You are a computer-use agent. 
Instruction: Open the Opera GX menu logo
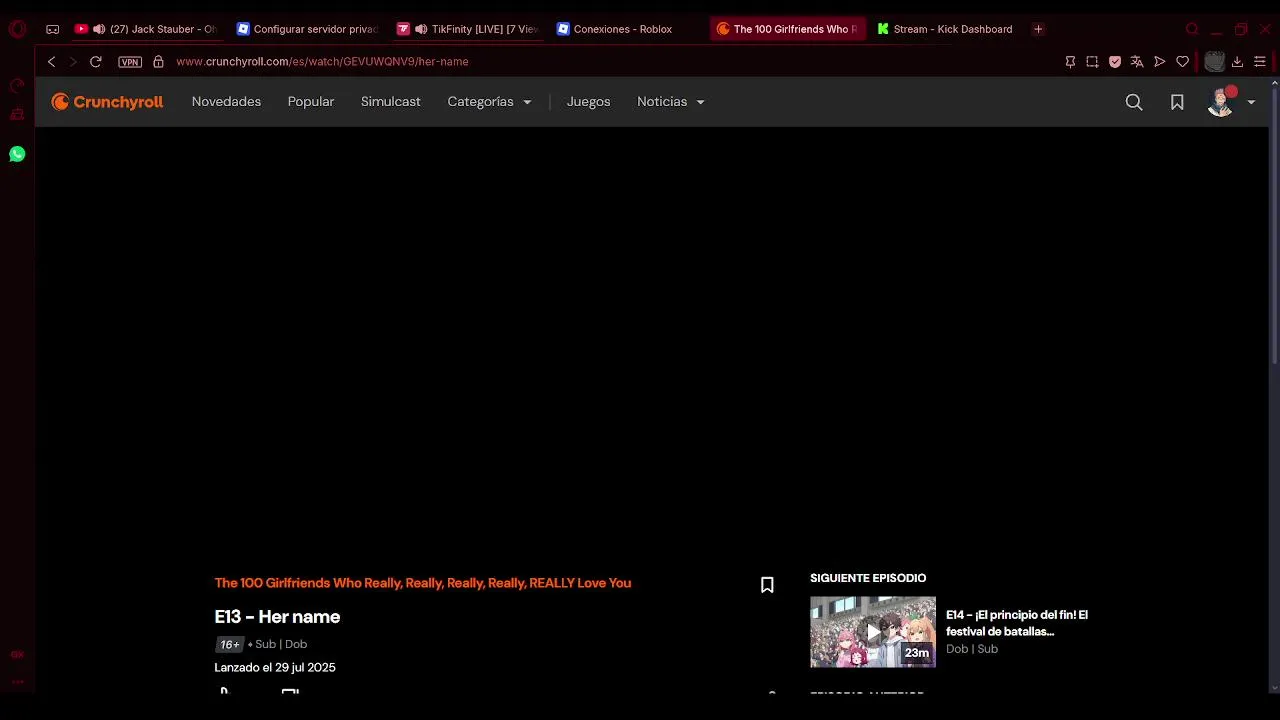pyautogui.click(x=17, y=29)
